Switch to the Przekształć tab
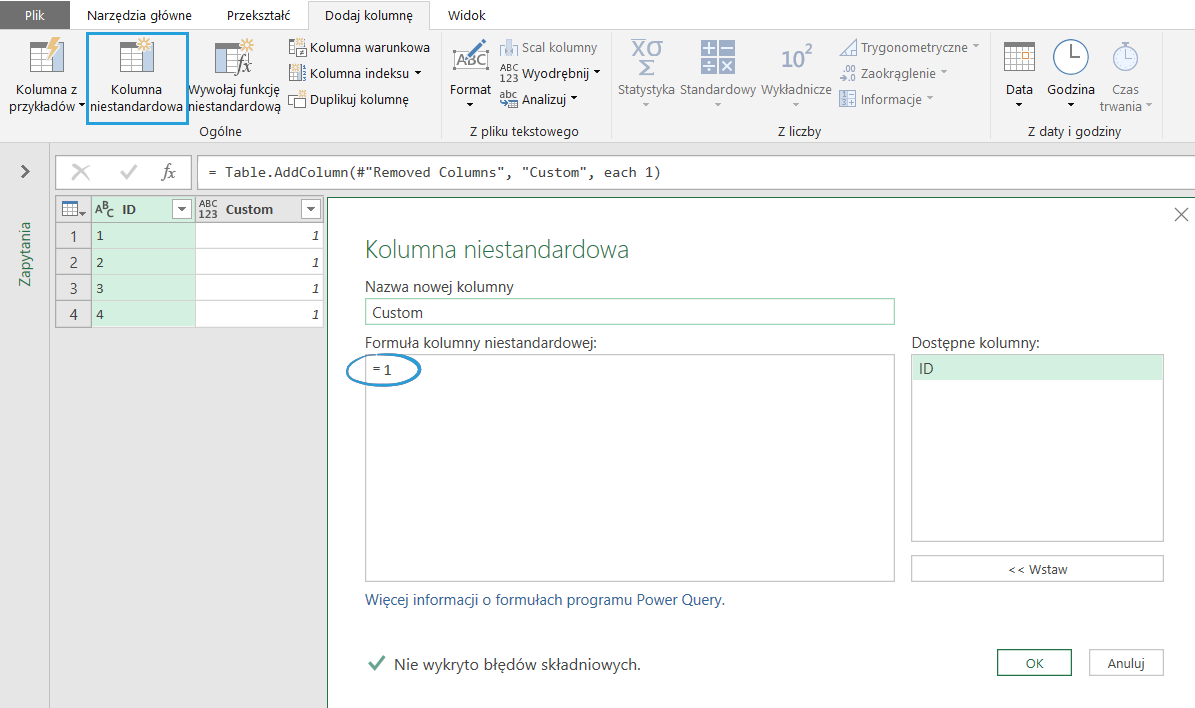This screenshot has height=708, width=1195. click(258, 16)
